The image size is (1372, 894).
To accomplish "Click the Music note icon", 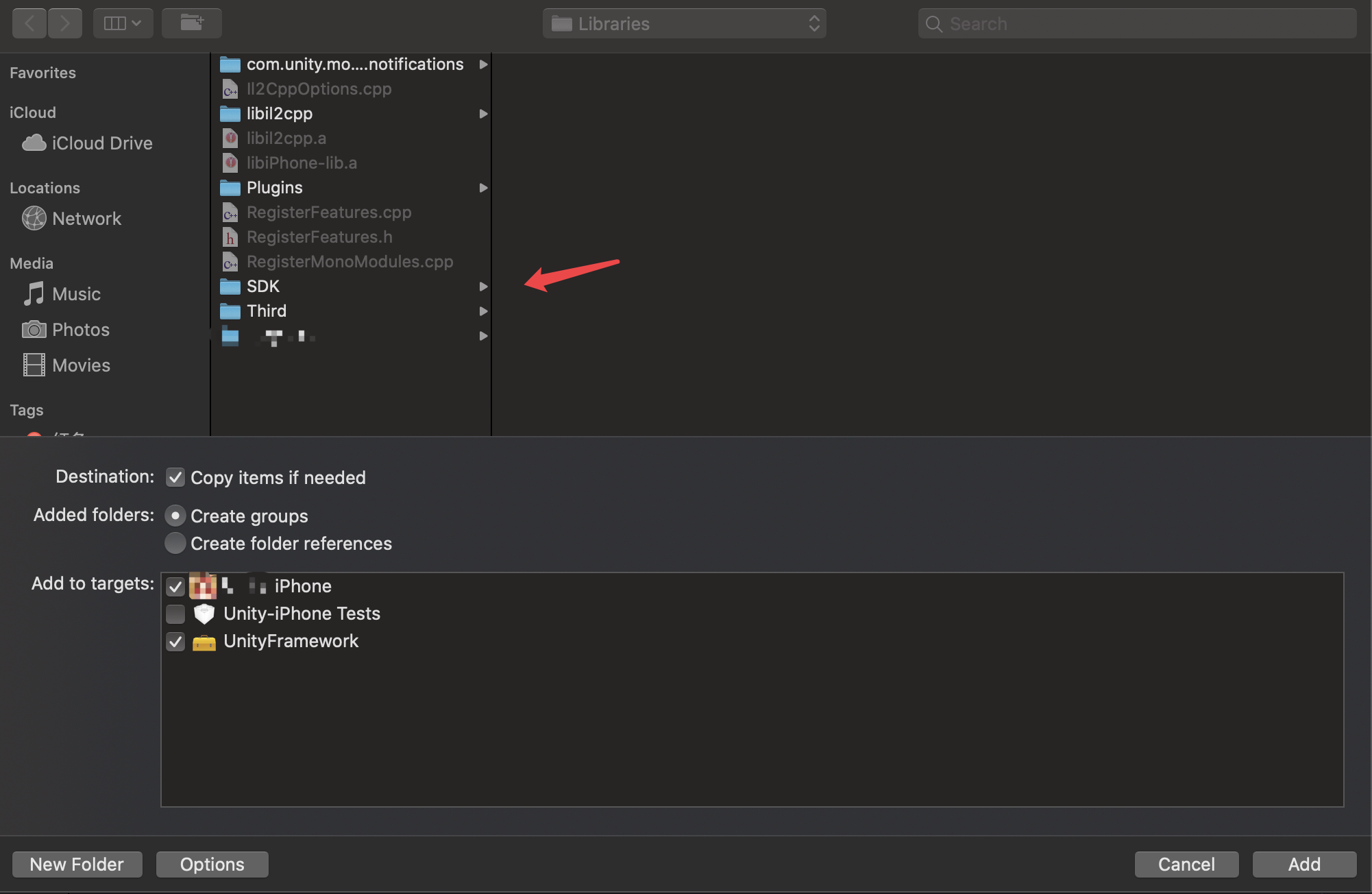I will (34, 294).
